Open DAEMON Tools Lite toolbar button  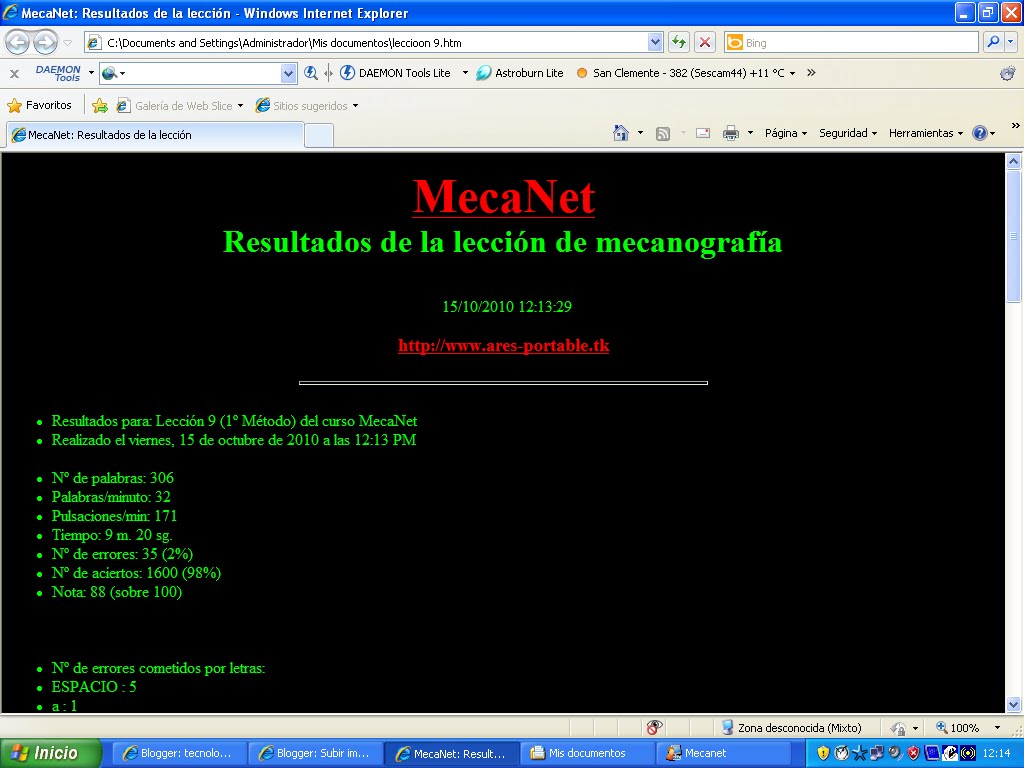tap(396, 73)
